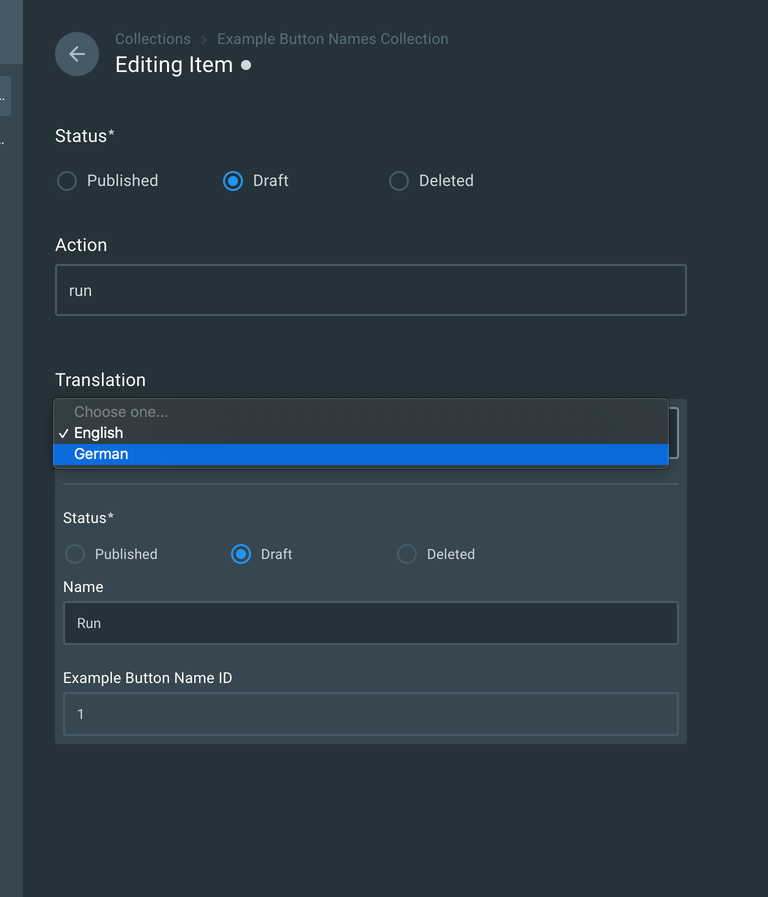Mark the translation status as Deleted
Screen dimensions: 768x897
pos(407,554)
